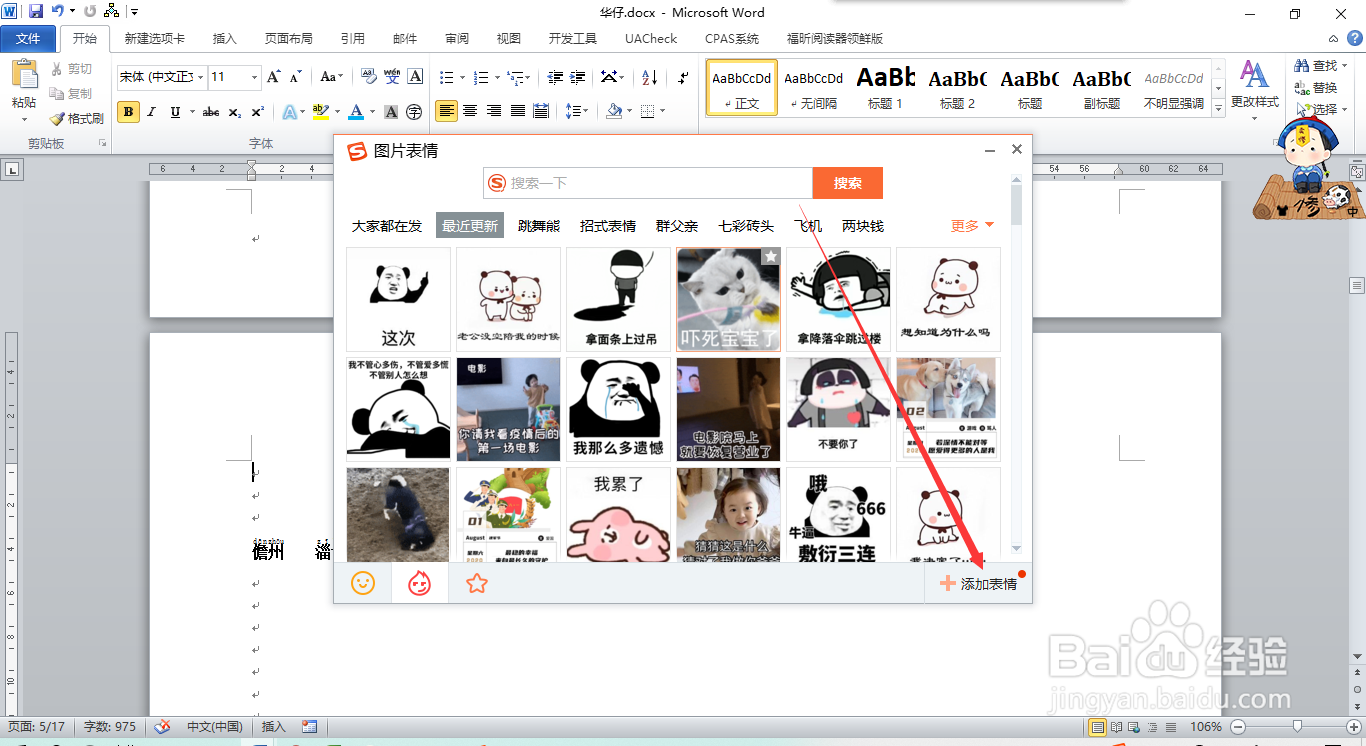Switch to the 页面布局 tab
Screen dimensions: 1366x746
pyautogui.click(x=288, y=38)
